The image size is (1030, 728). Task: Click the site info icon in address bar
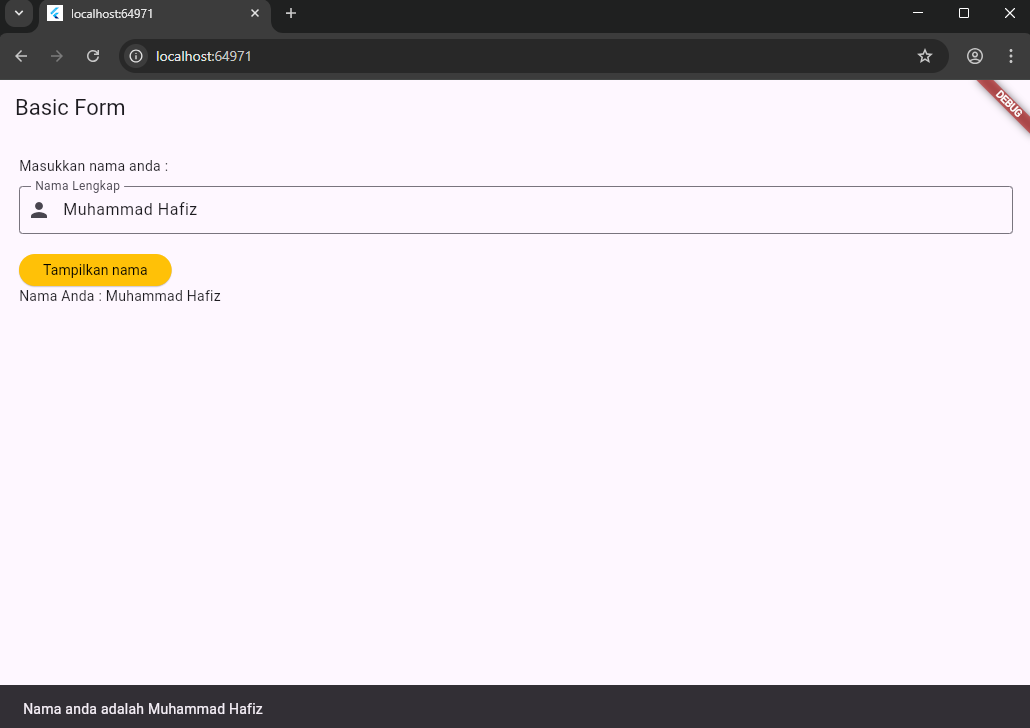pos(135,56)
